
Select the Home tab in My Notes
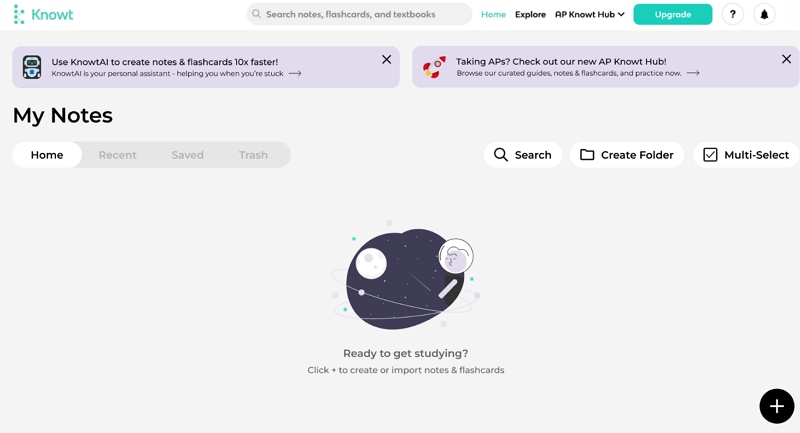click(x=47, y=155)
